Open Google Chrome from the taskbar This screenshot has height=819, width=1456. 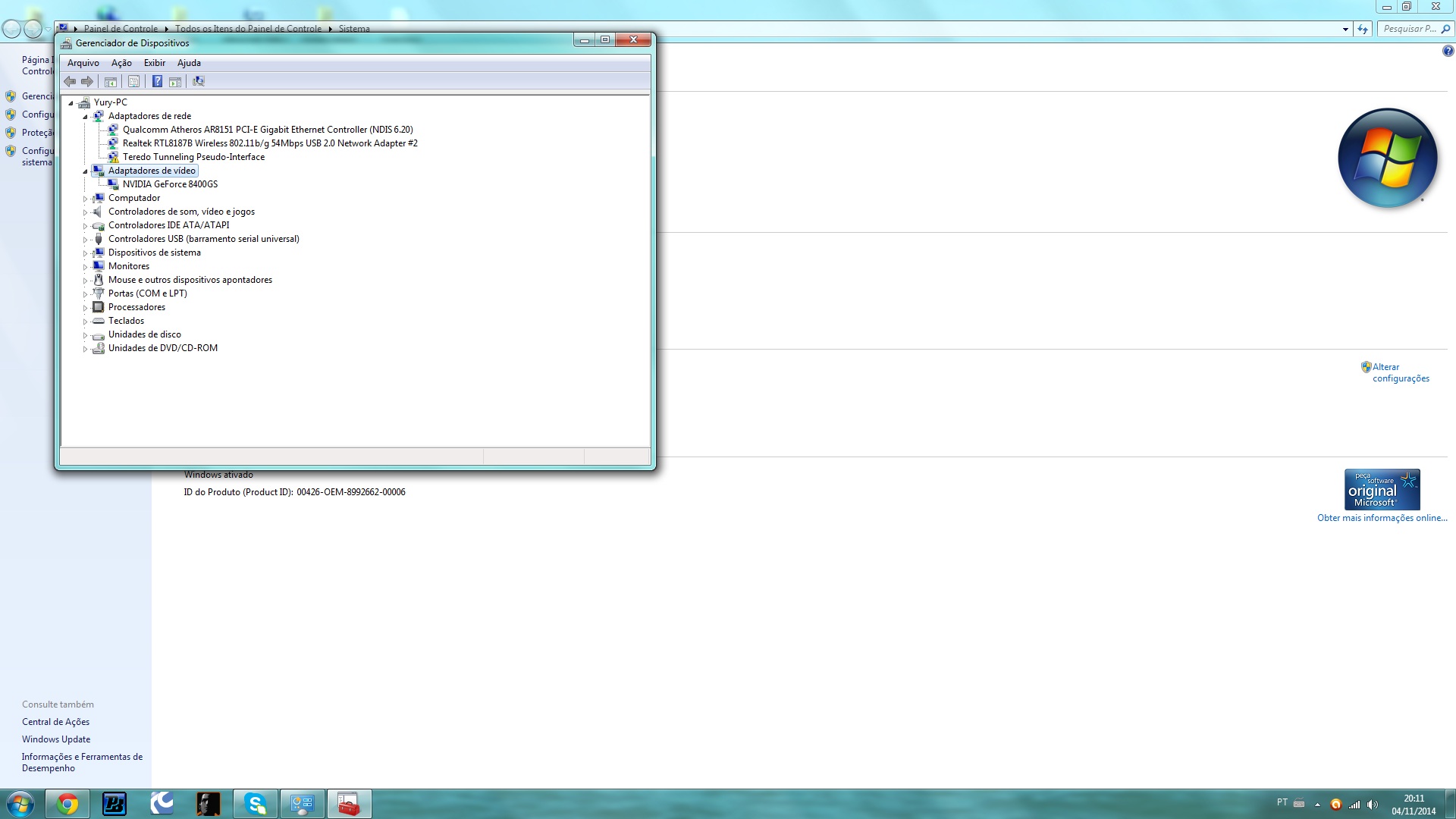coord(67,804)
